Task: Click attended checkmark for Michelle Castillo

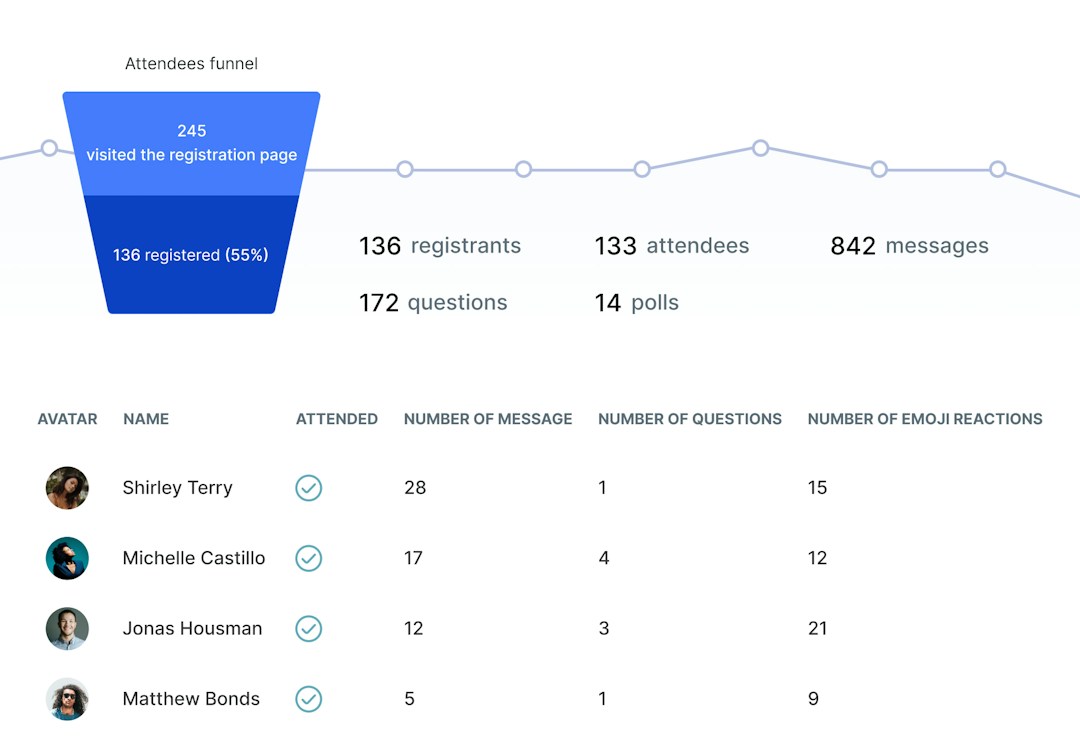Action: 309,558
